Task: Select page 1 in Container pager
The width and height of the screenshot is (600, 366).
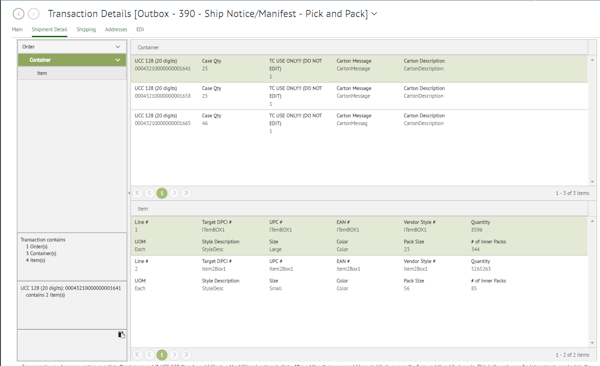Action: (x=162, y=193)
